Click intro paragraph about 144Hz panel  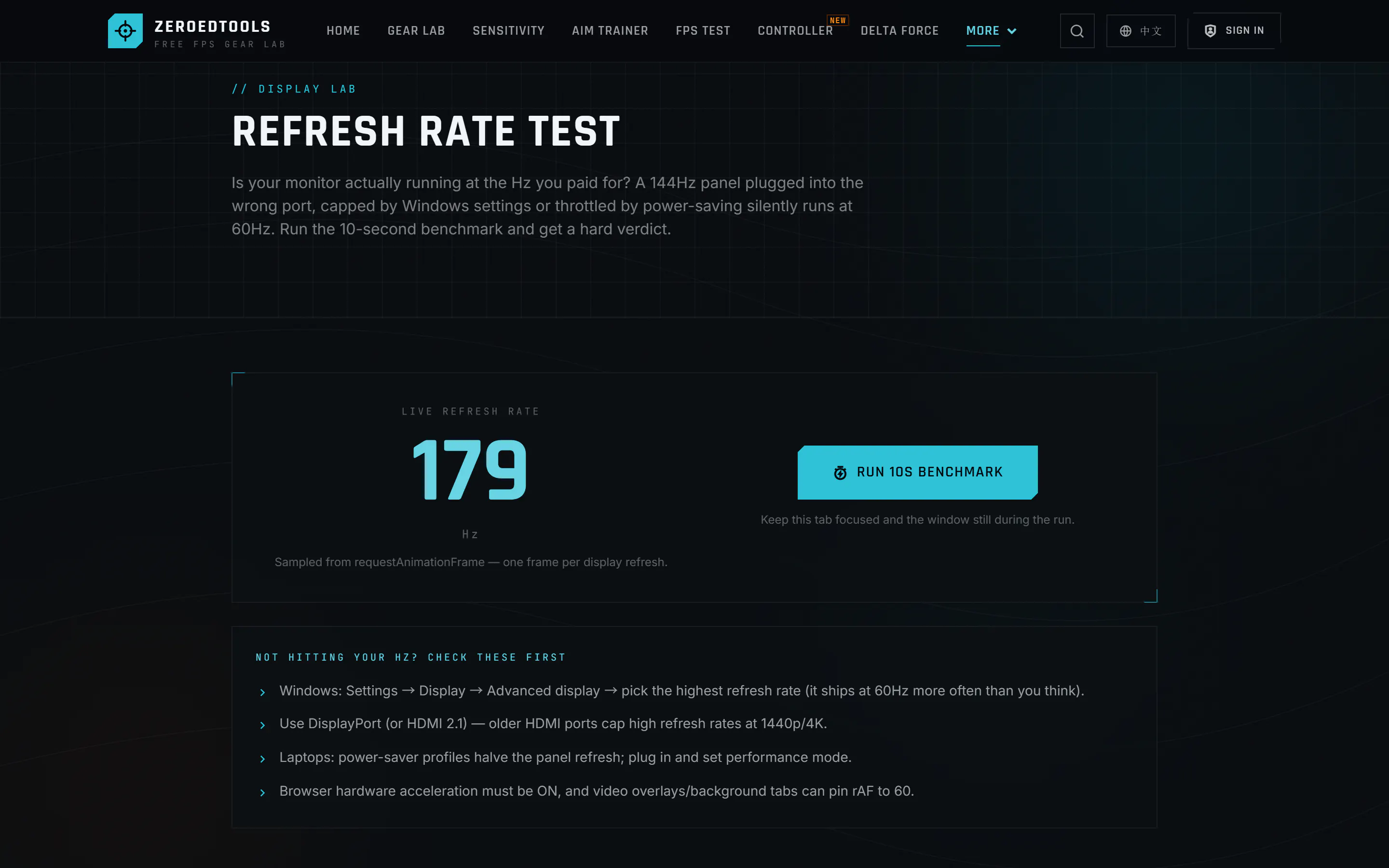547,206
